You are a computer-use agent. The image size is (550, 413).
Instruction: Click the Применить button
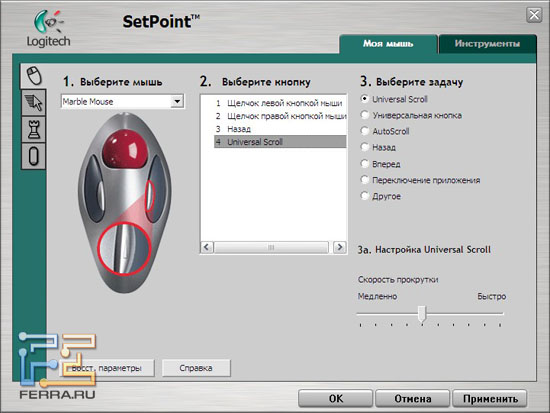[490, 399]
